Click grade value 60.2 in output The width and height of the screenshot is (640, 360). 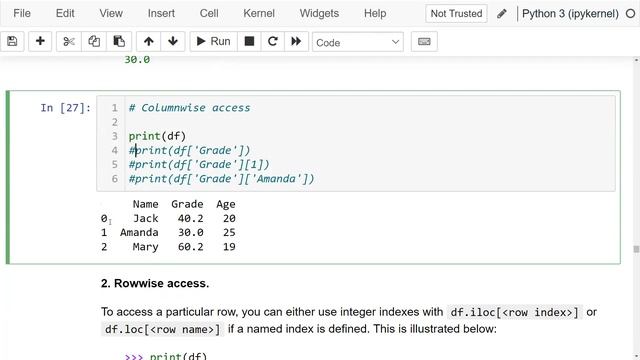[190, 247]
